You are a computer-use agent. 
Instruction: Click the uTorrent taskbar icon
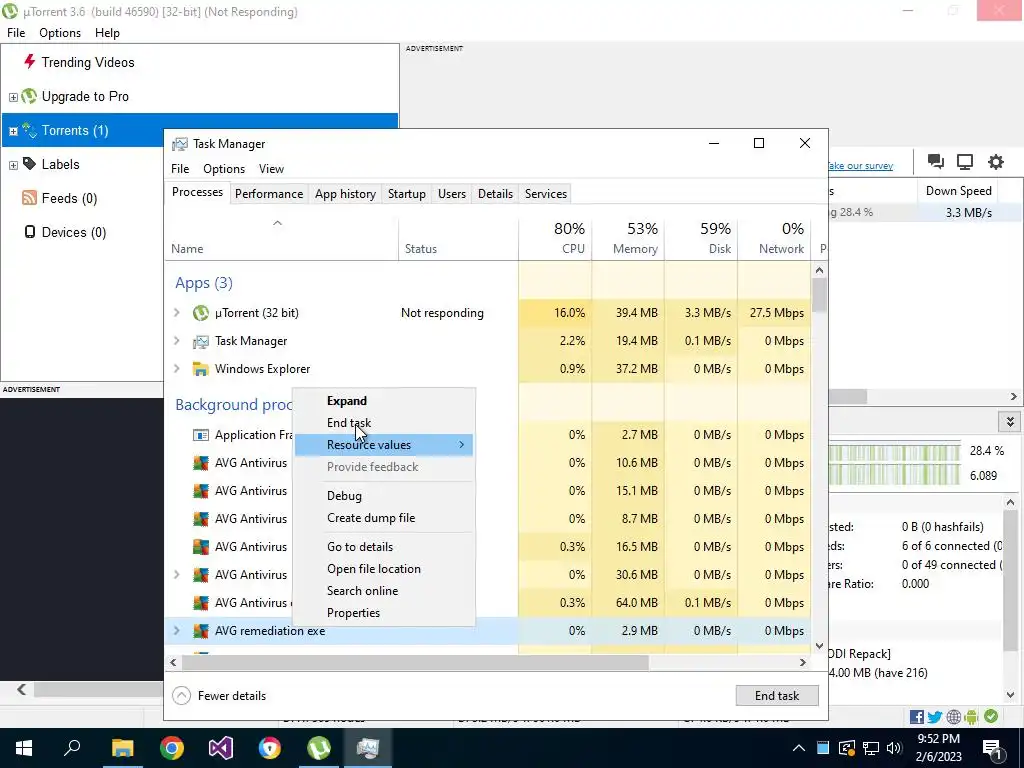pos(319,748)
